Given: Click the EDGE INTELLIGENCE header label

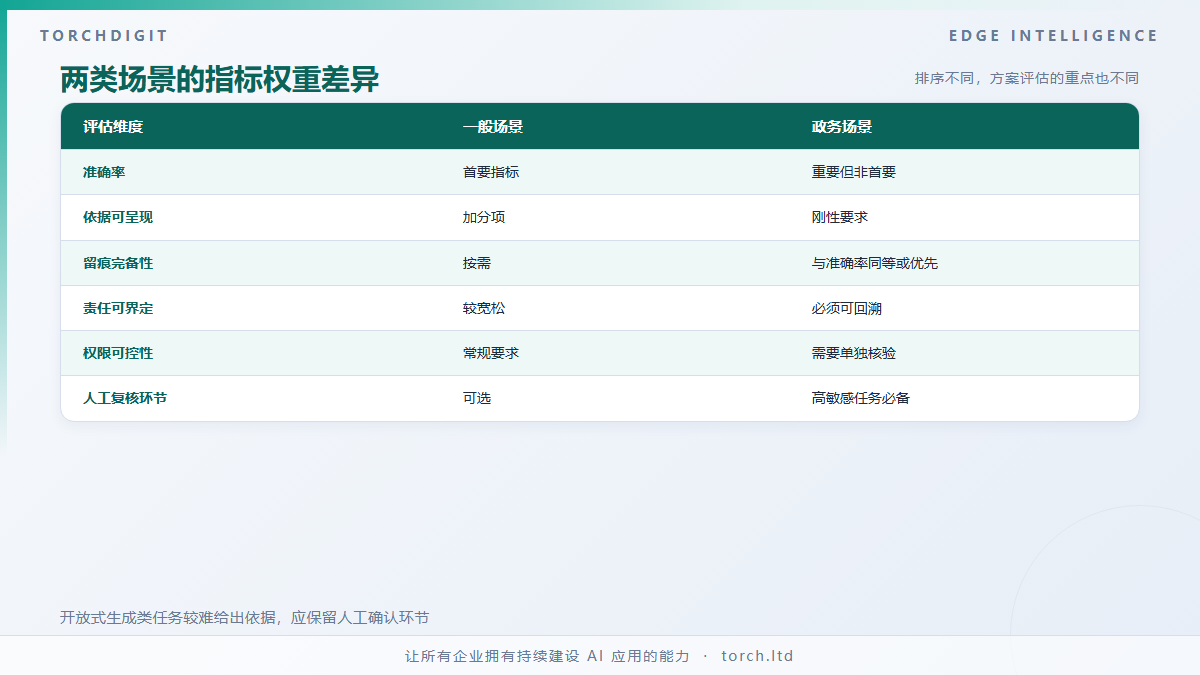Looking at the screenshot, I should [x=1053, y=36].
